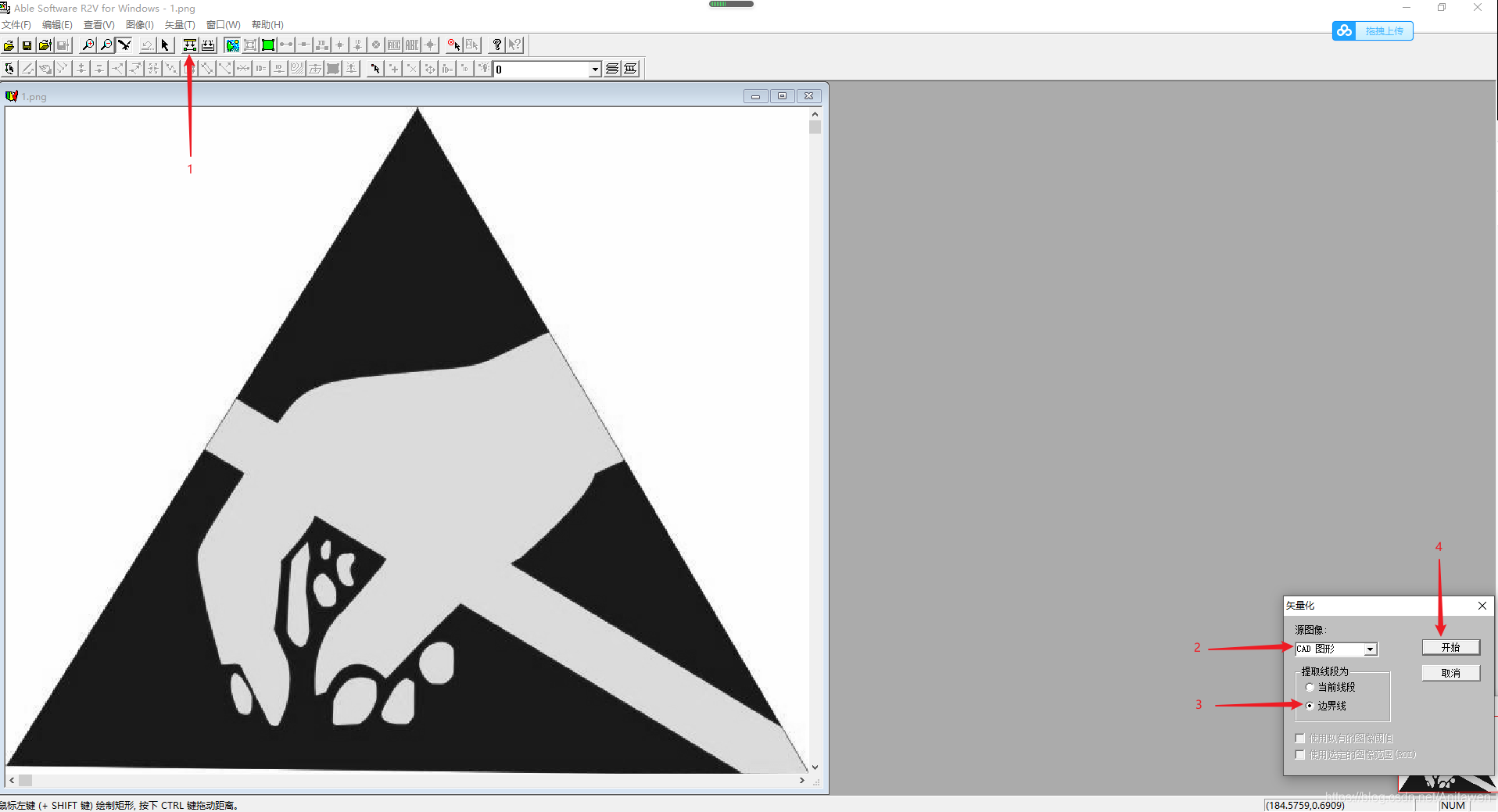The width and height of the screenshot is (1498, 812).
Task: Open the 图像(I) menu
Action: pyautogui.click(x=139, y=25)
